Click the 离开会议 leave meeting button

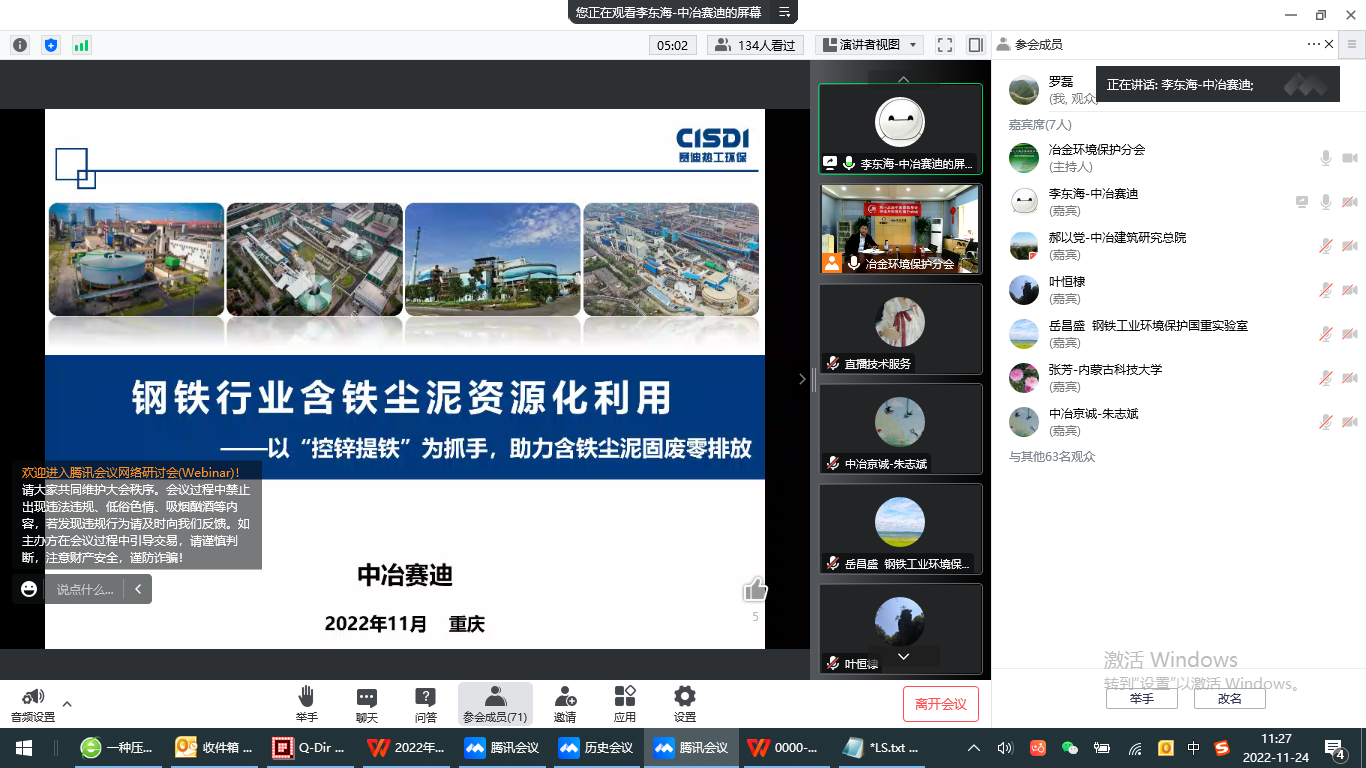tap(940, 704)
